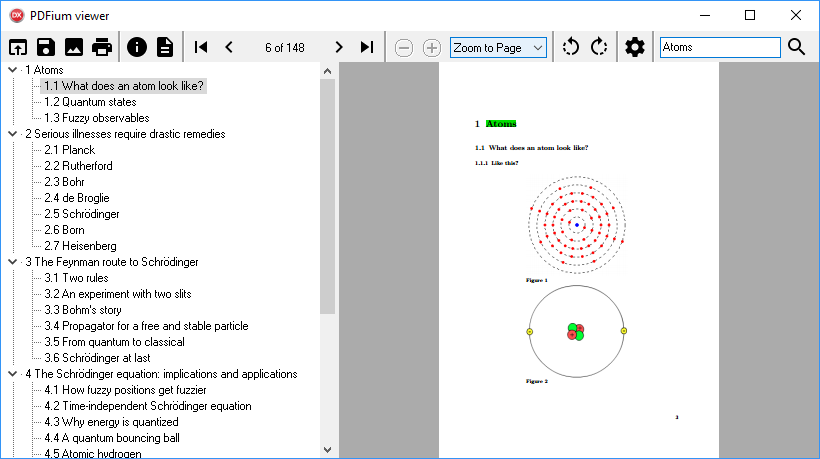
Task: Rotate the page counterclockwise
Action: [571, 47]
